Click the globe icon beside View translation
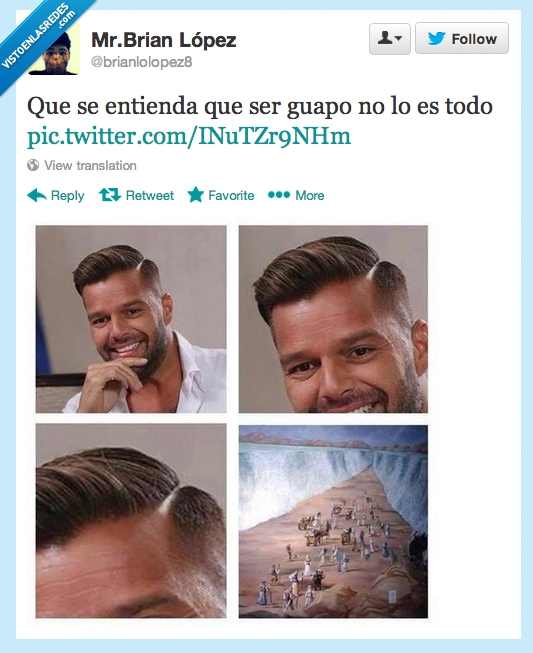This screenshot has height=653, width=533. coord(33,165)
